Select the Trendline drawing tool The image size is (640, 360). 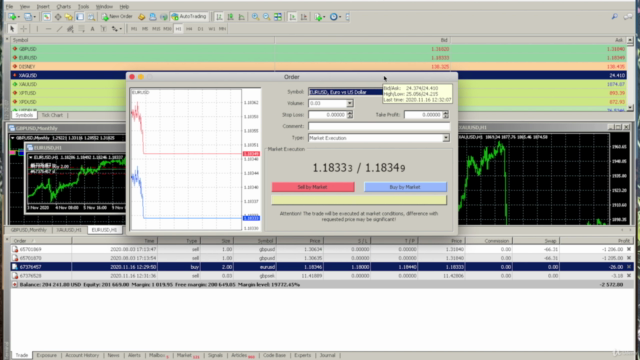click(60, 29)
